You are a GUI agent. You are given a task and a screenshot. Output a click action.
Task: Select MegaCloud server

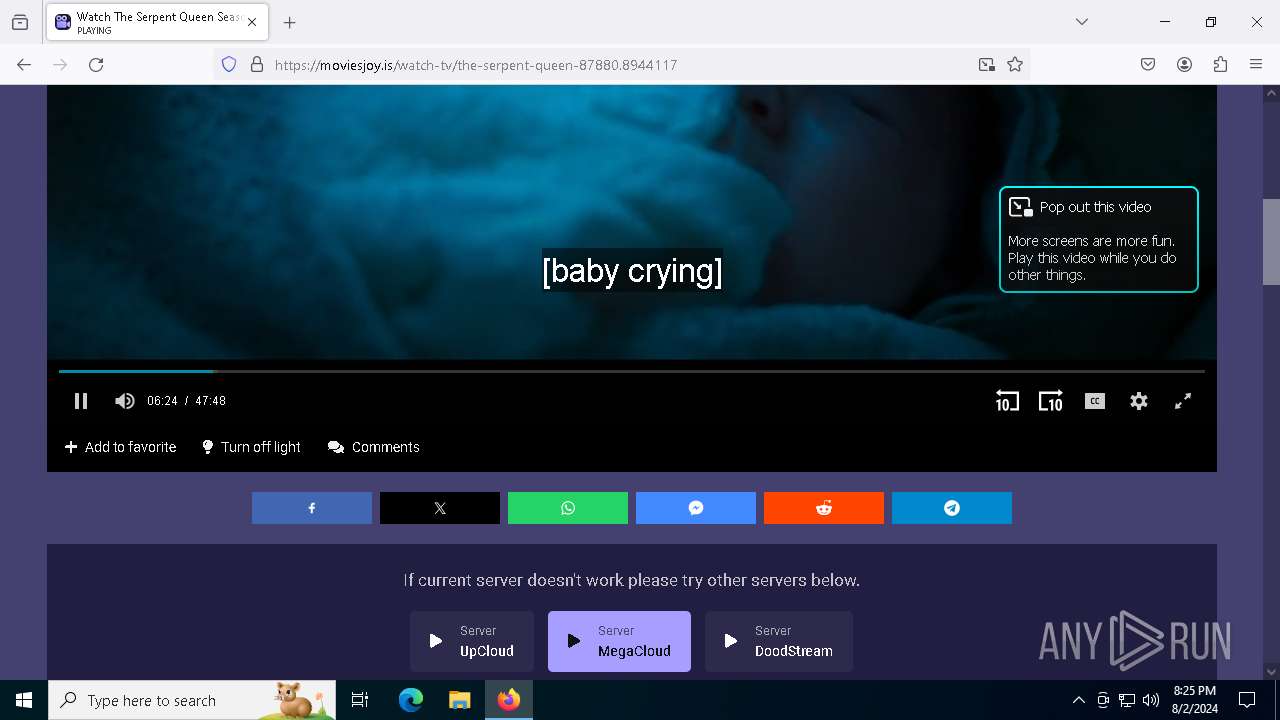pos(619,641)
